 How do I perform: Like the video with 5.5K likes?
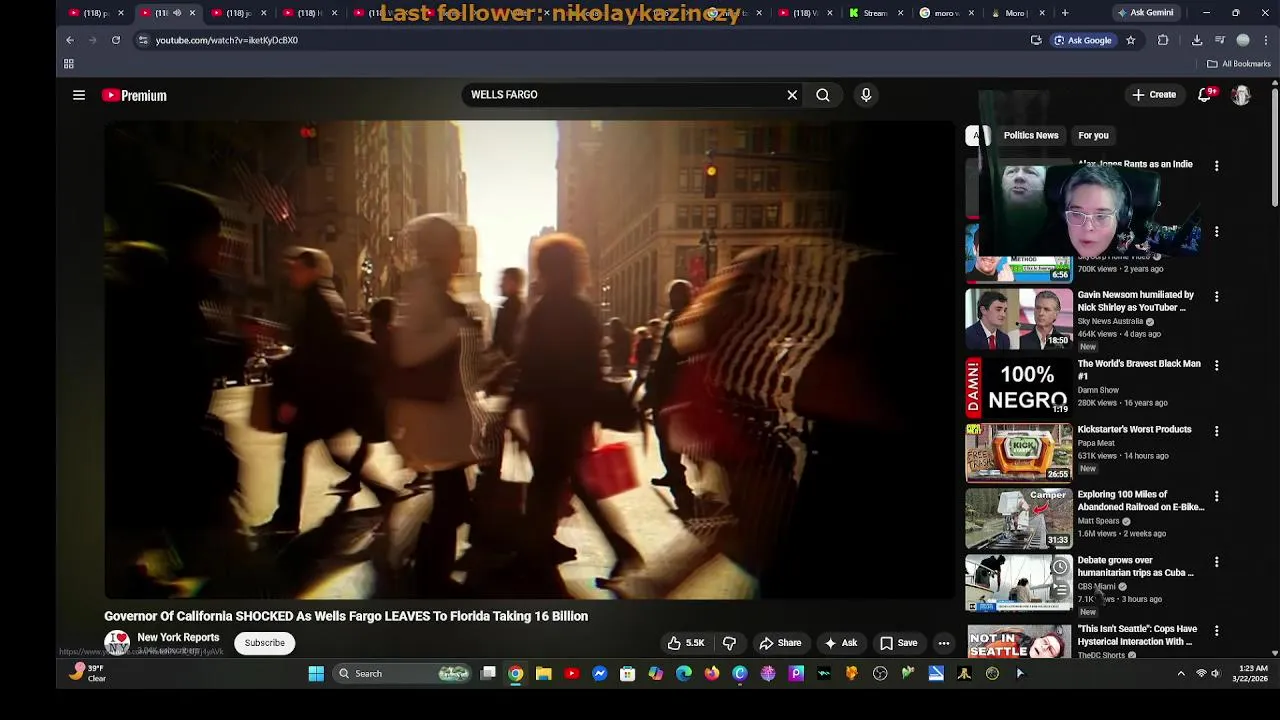tap(686, 643)
